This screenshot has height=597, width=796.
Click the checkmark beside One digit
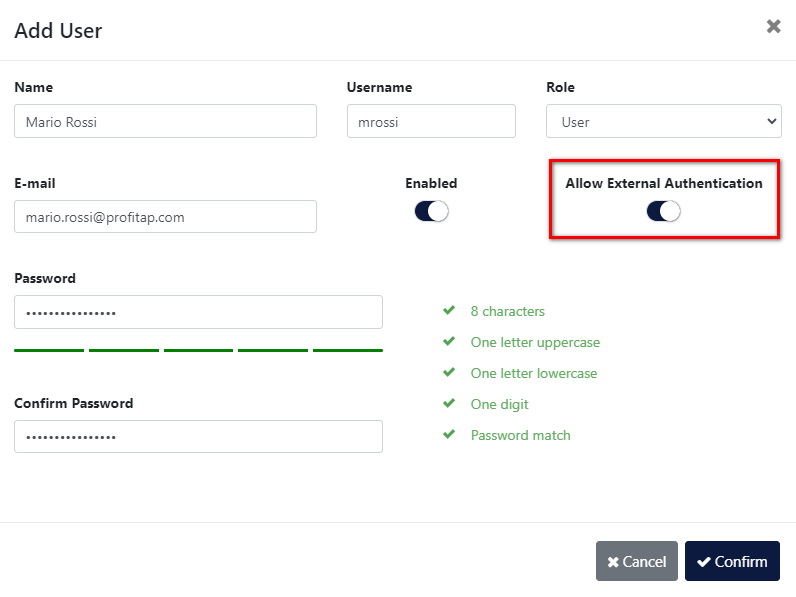pos(449,404)
